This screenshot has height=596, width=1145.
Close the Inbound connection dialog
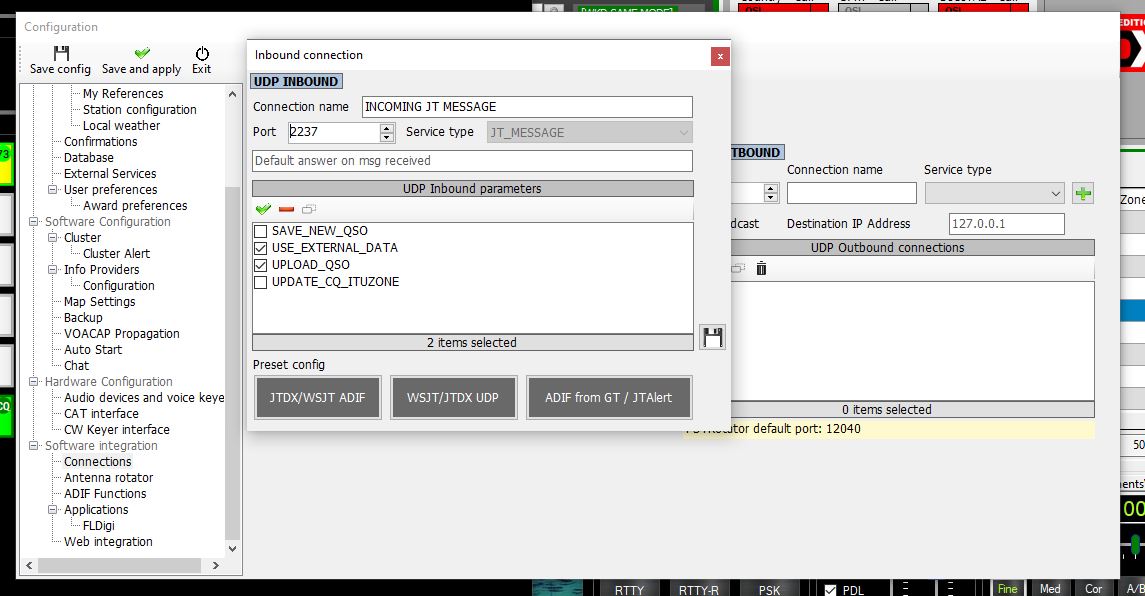(720, 56)
